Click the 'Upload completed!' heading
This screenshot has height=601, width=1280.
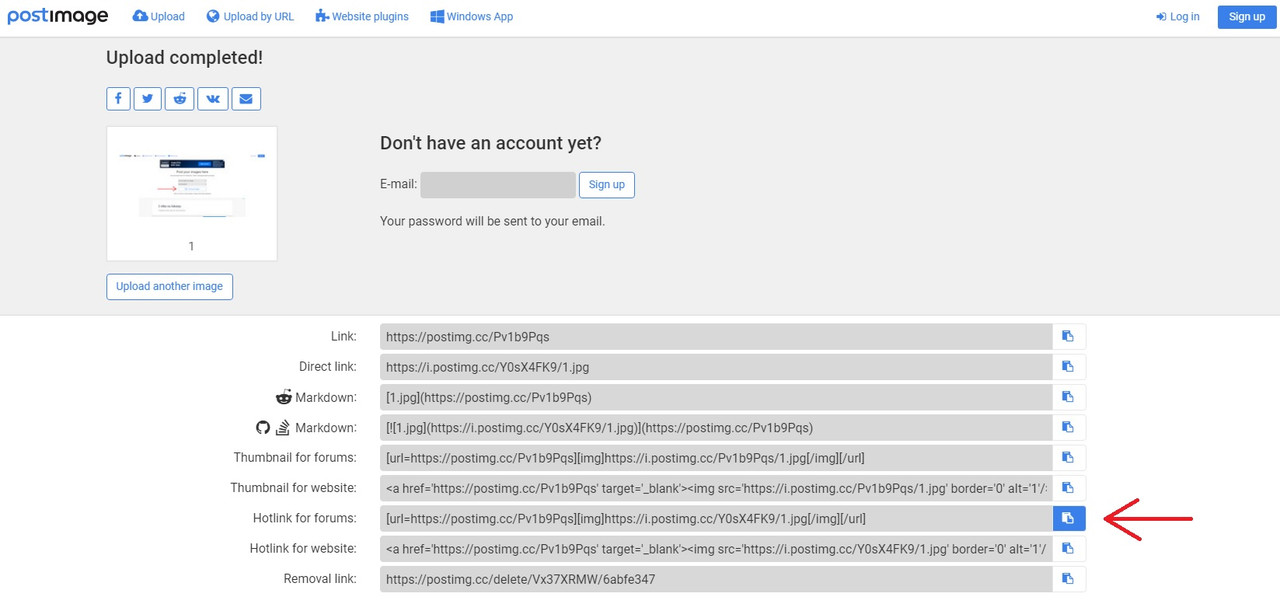[x=185, y=58]
